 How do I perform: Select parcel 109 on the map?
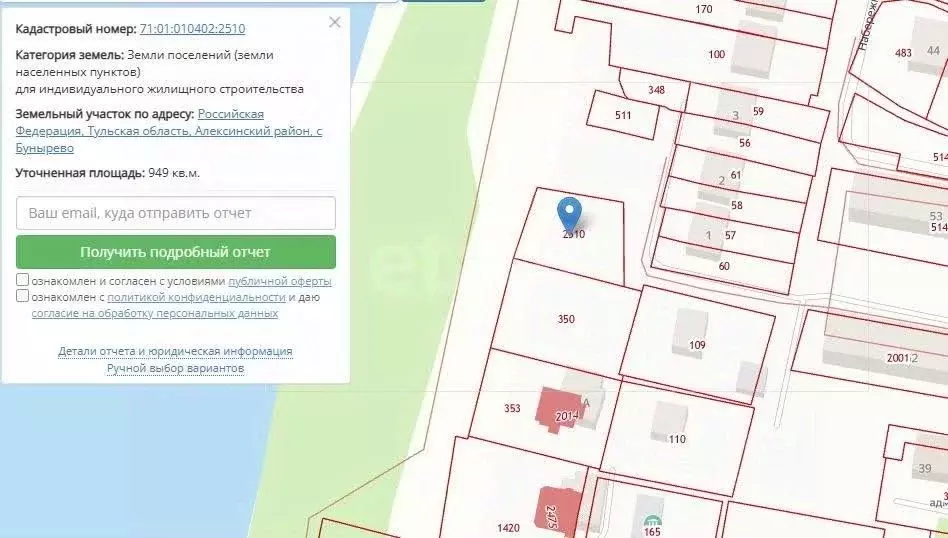coord(697,345)
